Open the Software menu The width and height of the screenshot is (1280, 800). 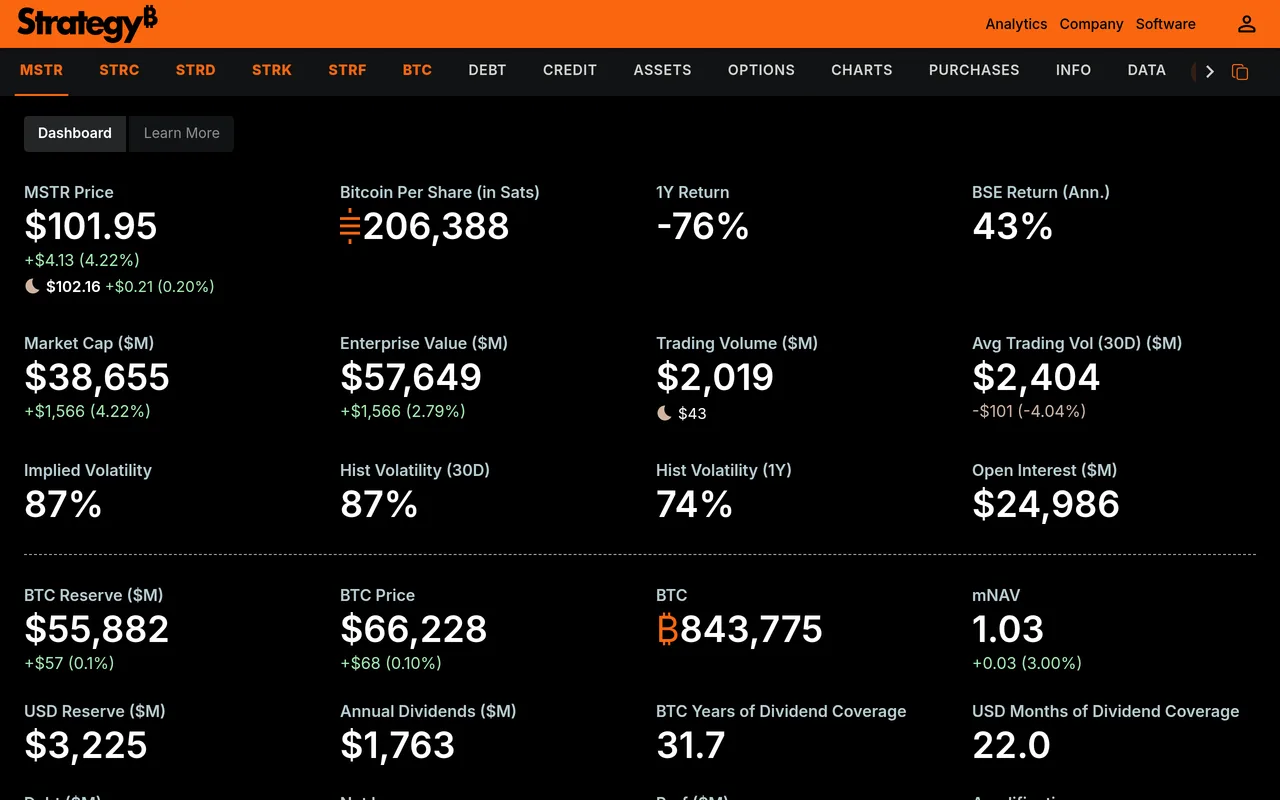tap(1165, 24)
